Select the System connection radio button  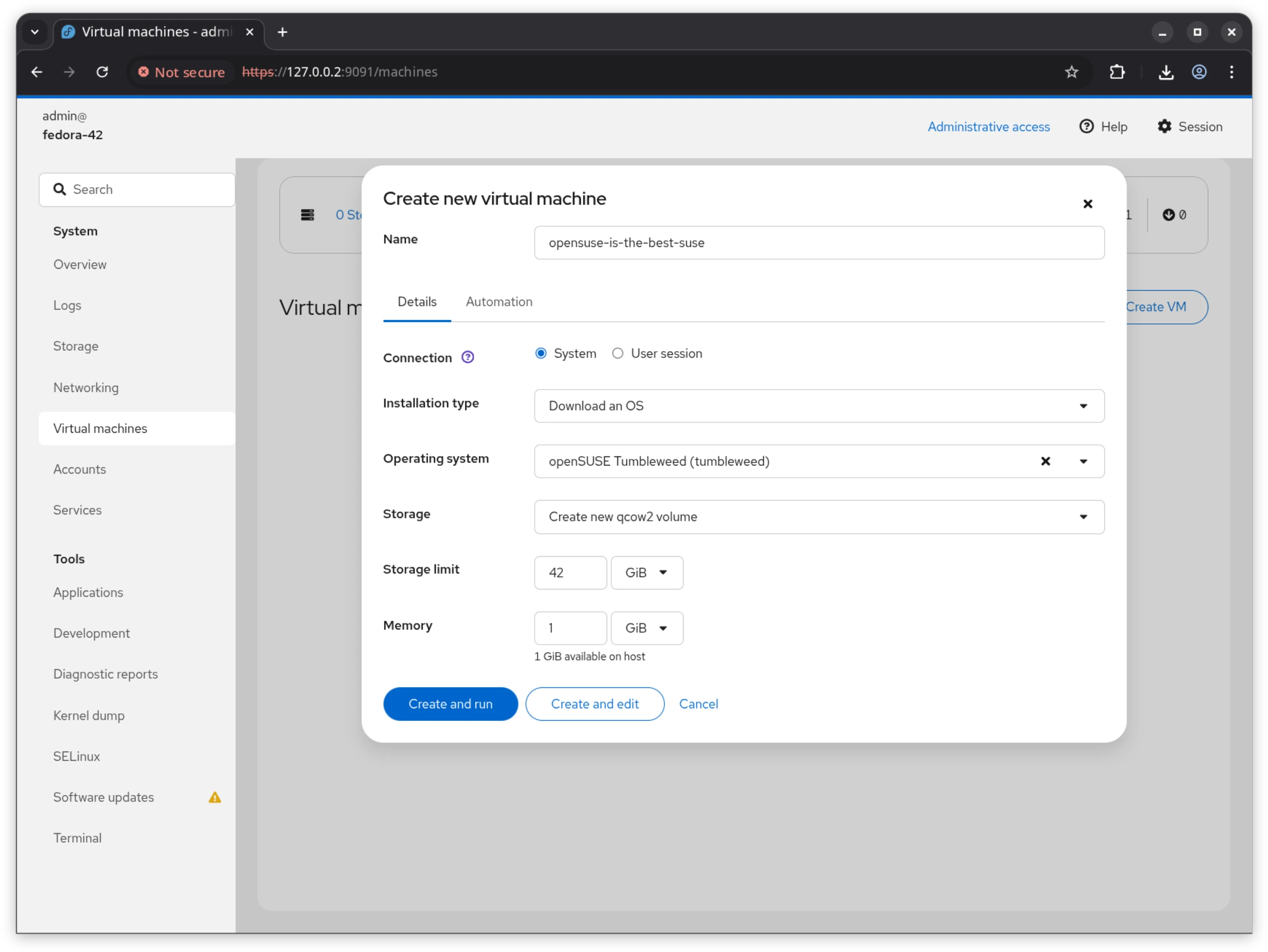(541, 353)
